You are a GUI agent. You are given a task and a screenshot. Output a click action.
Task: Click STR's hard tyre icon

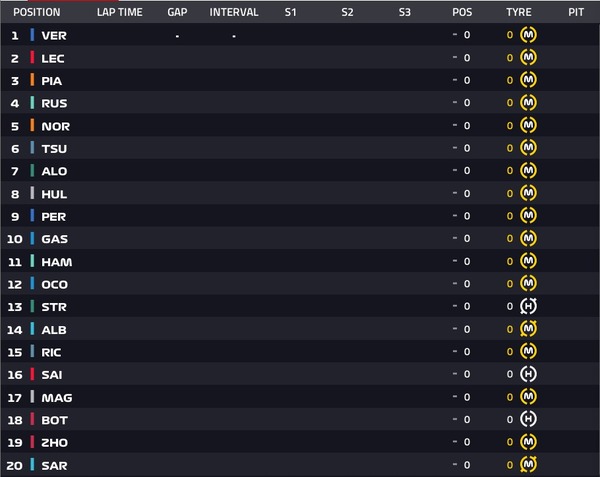(x=528, y=306)
